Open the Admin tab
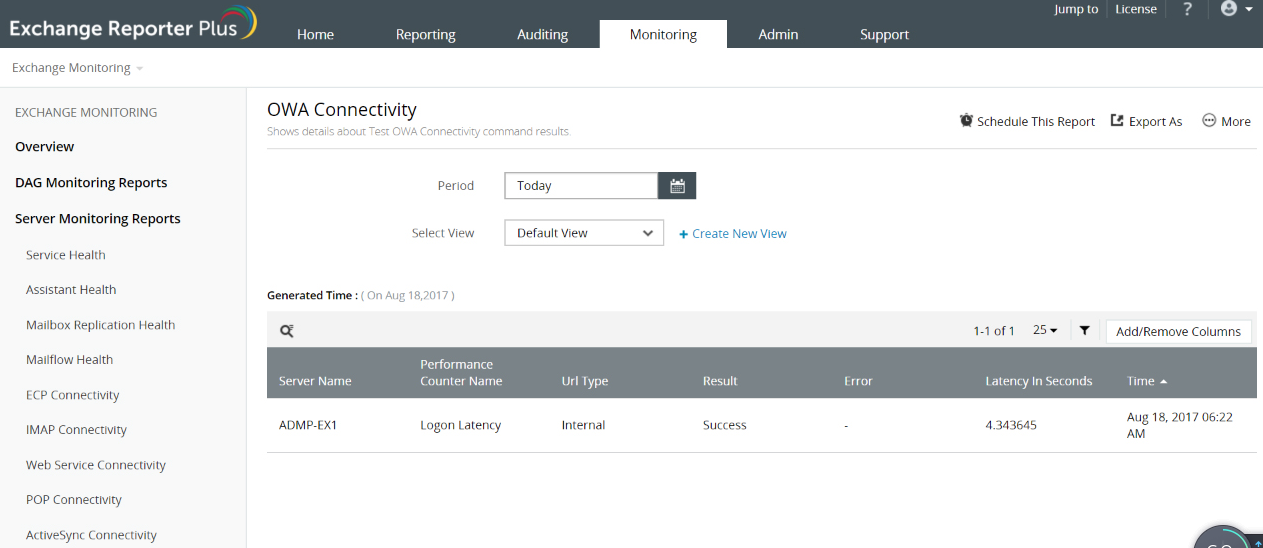Screen dimensions: 1263x548 click(778, 34)
